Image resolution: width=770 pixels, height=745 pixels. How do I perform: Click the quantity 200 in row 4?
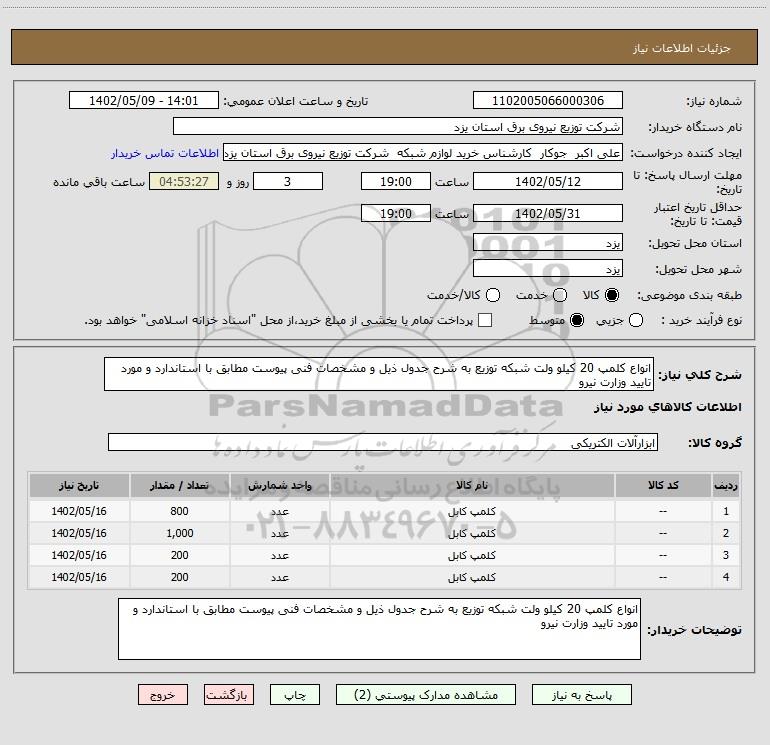pyautogui.click(x=179, y=577)
